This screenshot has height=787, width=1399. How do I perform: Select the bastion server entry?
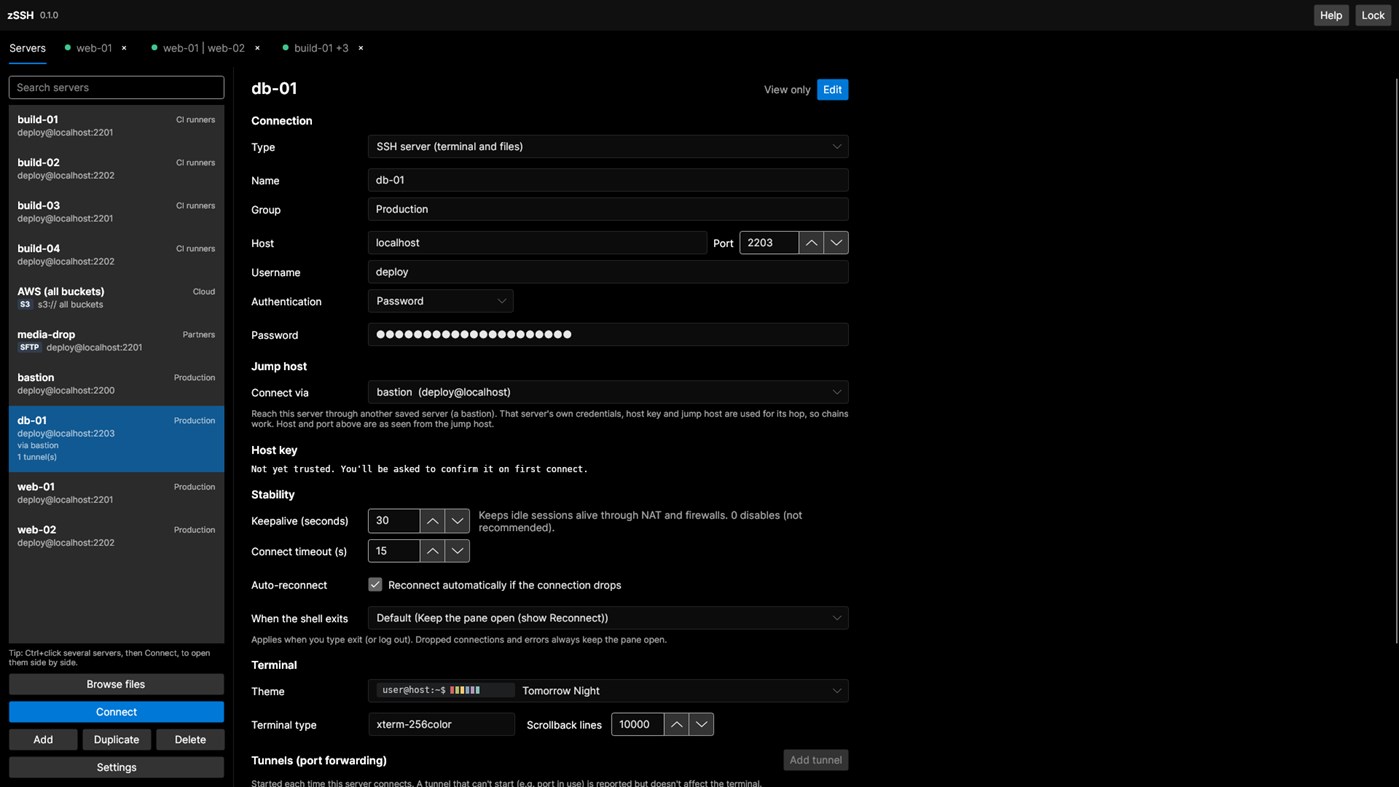click(x=116, y=384)
